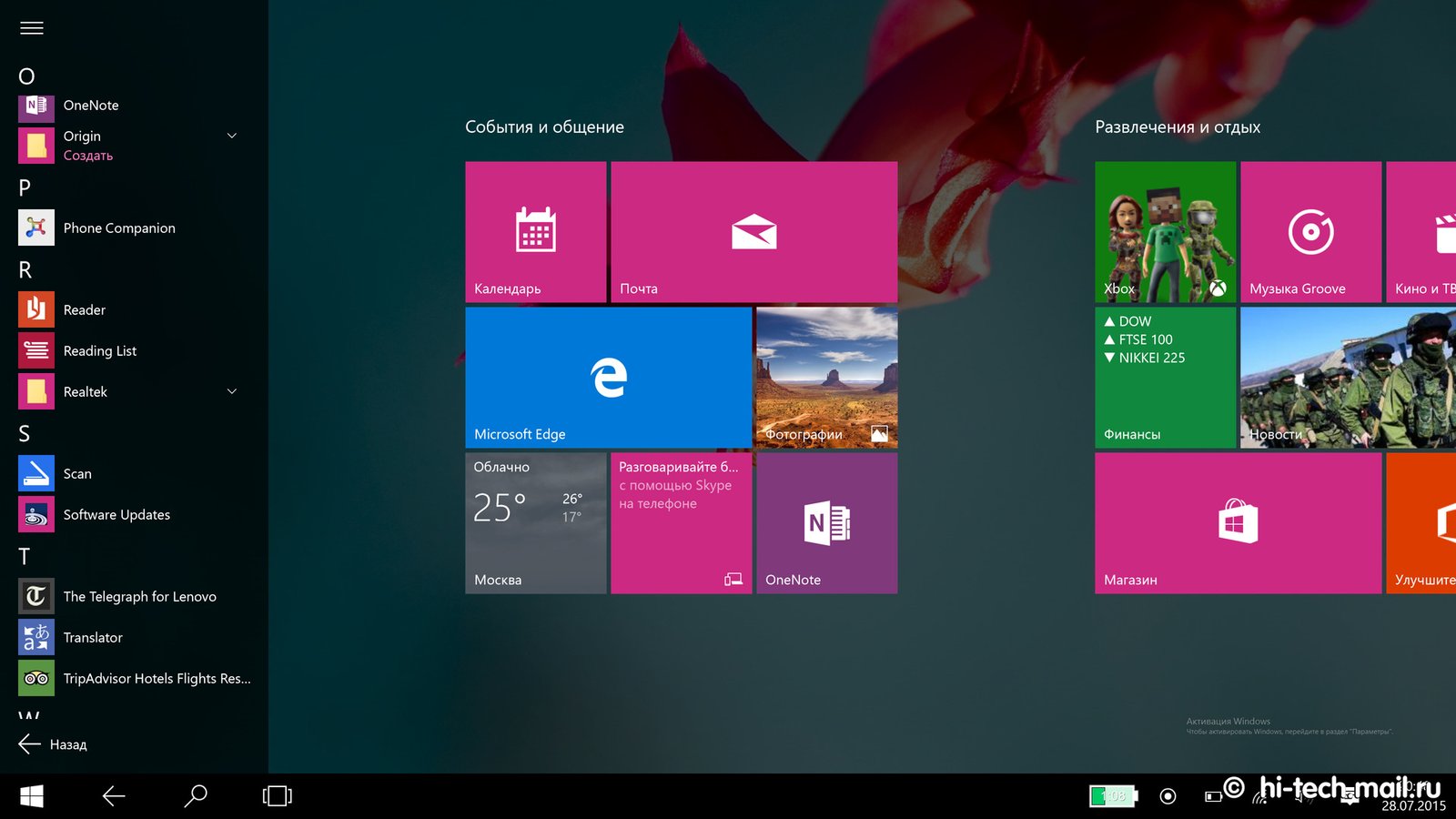
Task: Open the Календарь calendar tile
Action: pos(536,232)
